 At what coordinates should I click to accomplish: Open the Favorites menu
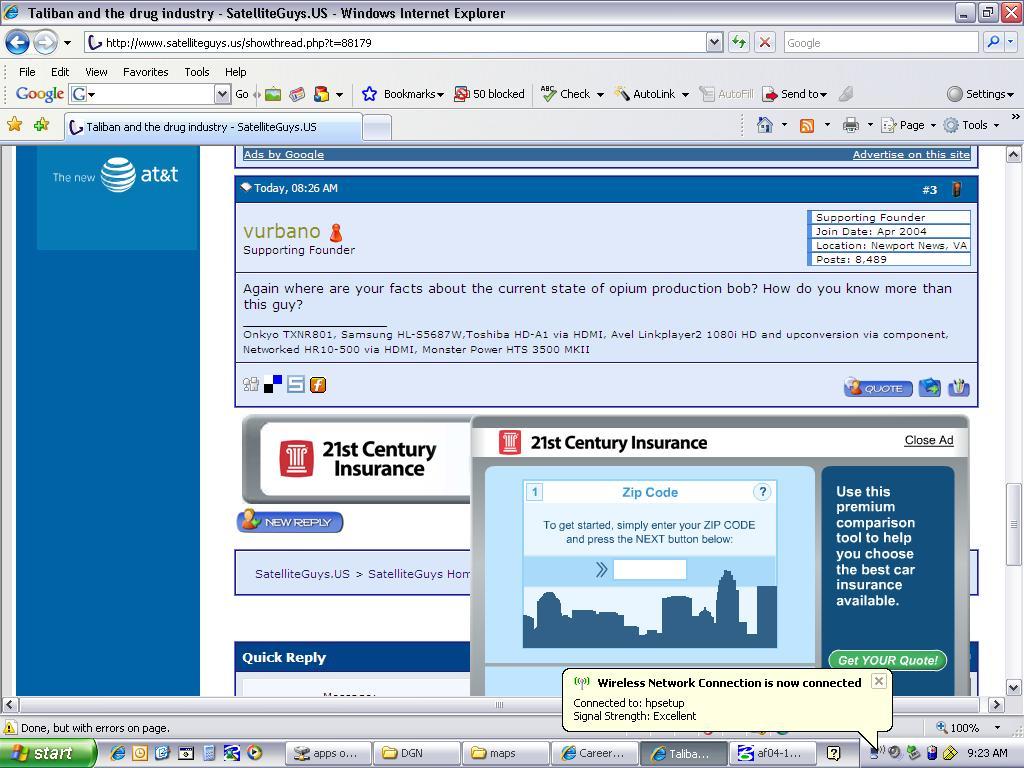coord(145,72)
